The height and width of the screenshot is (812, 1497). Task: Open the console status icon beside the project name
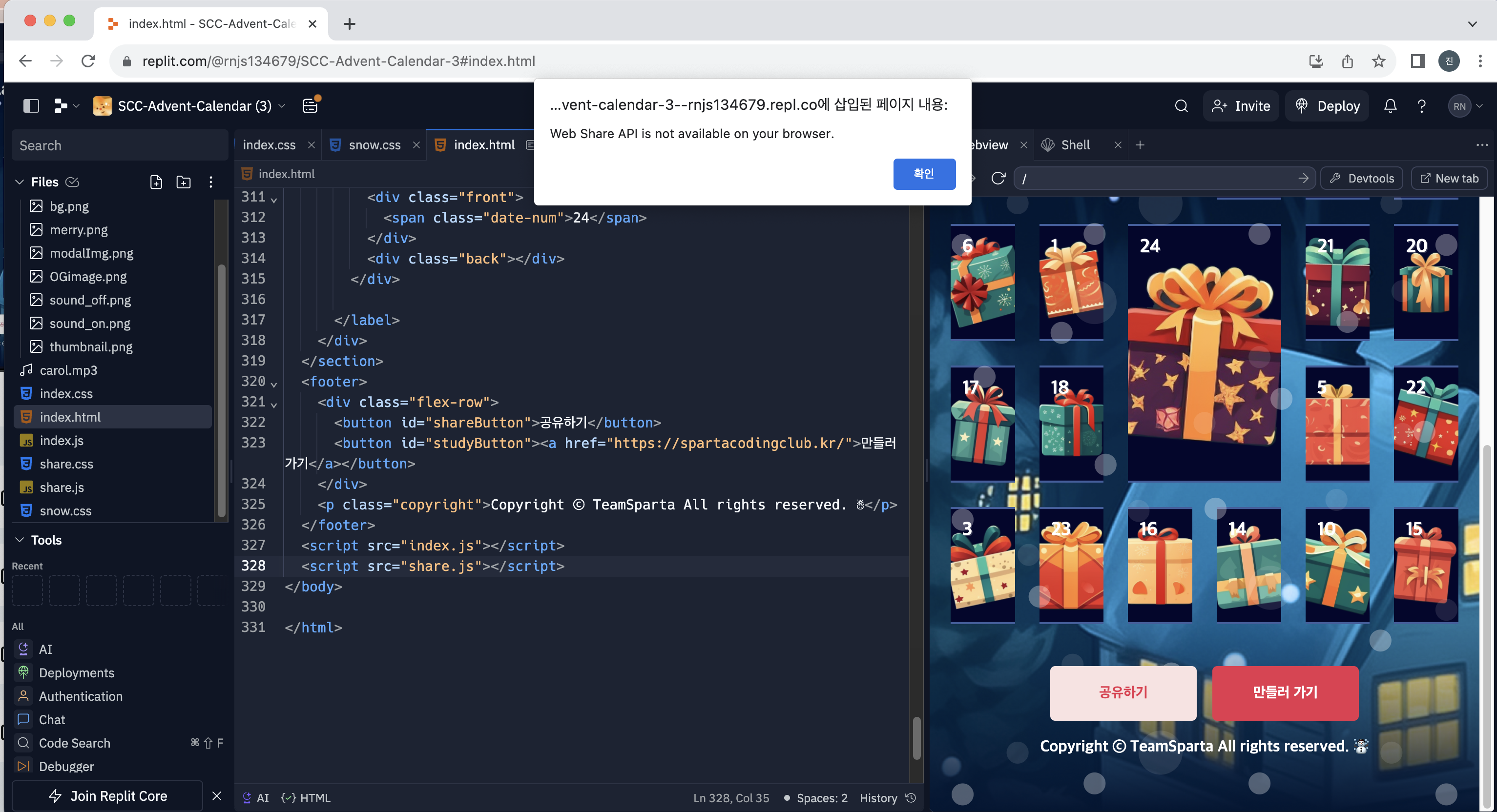click(311, 105)
